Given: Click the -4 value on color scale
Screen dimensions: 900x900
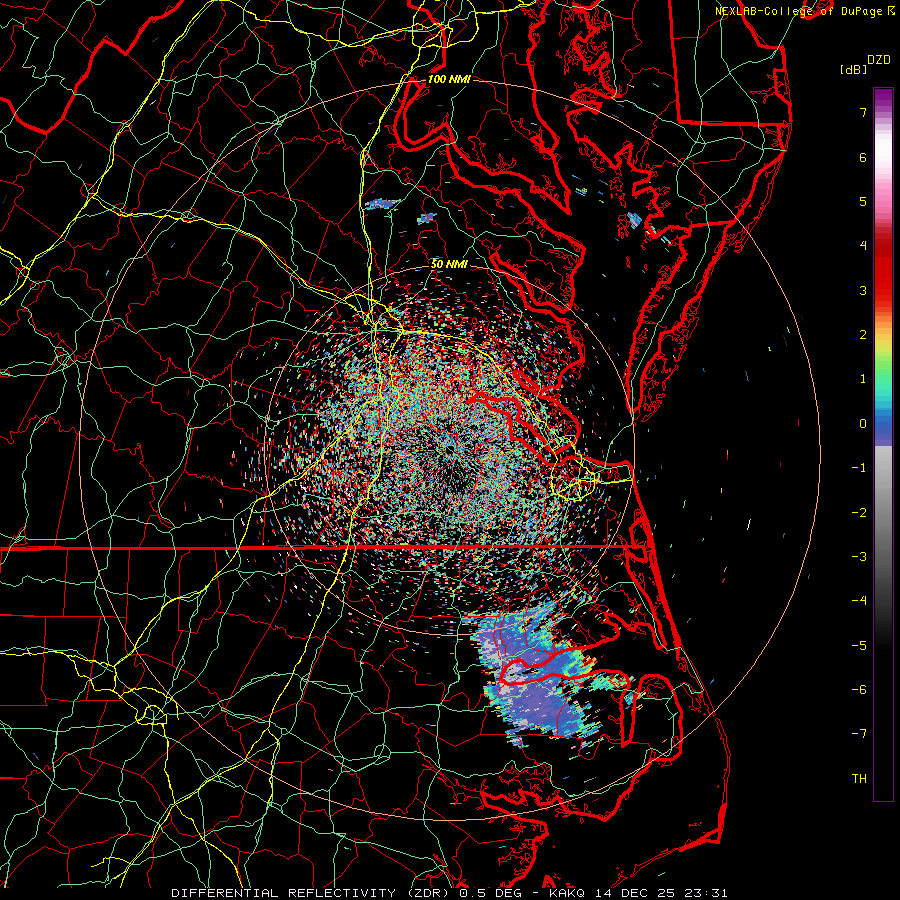Looking at the screenshot, I should click(859, 601).
